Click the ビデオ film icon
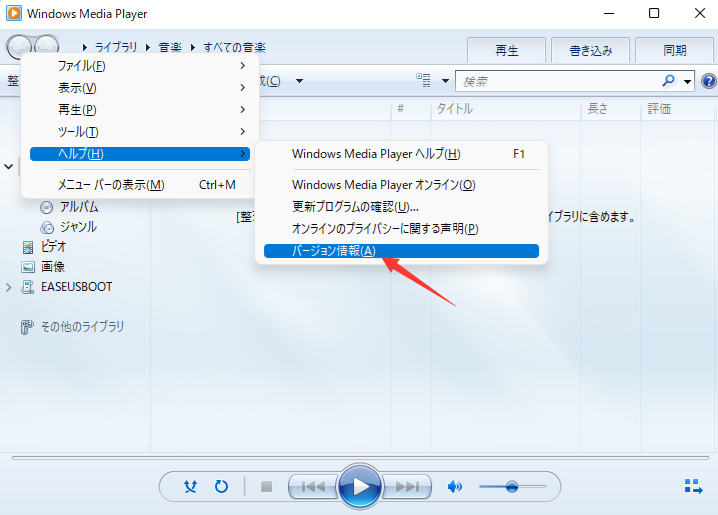718x515 pixels. 28,248
